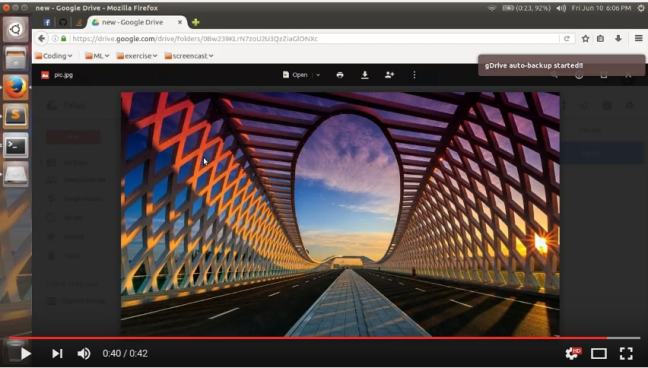Expand the screencast bookmarks folder
Image resolution: width=648 pixels, height=368 pixels.
pos(189,56)
